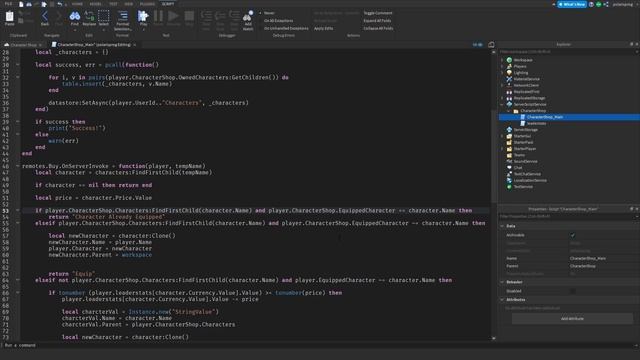Collapse the CharacterShop folder node
Screen dimensions: 640x360
(x=509, y=111)
